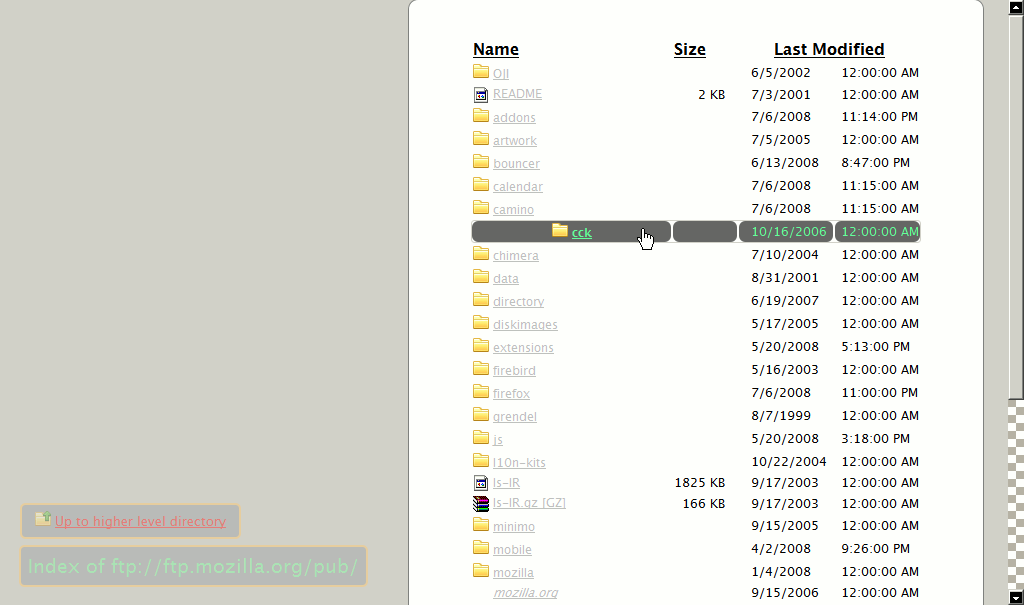This screenshot has width=1024, height=605.
Task: Click the 166 KB size value
Action: coord(703,504)
